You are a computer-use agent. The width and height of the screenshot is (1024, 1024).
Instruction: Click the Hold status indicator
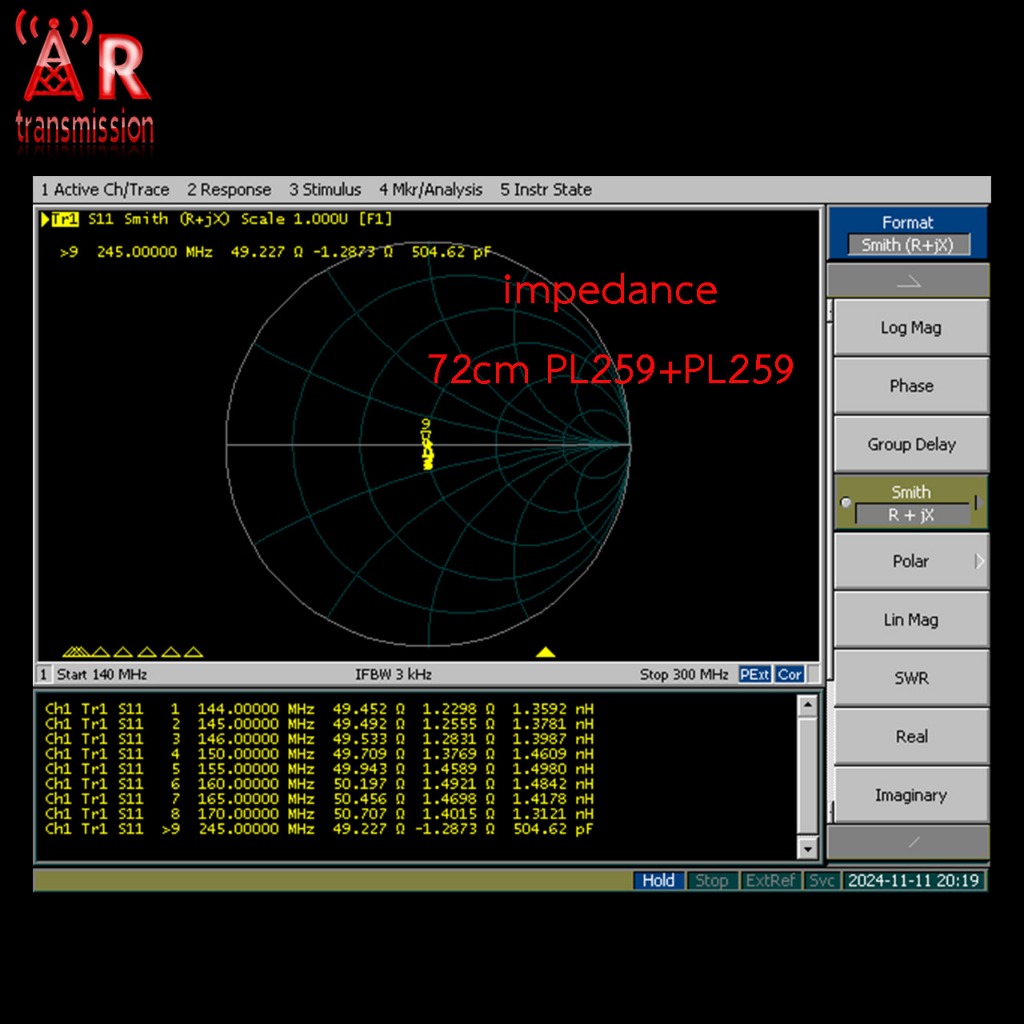658,880
